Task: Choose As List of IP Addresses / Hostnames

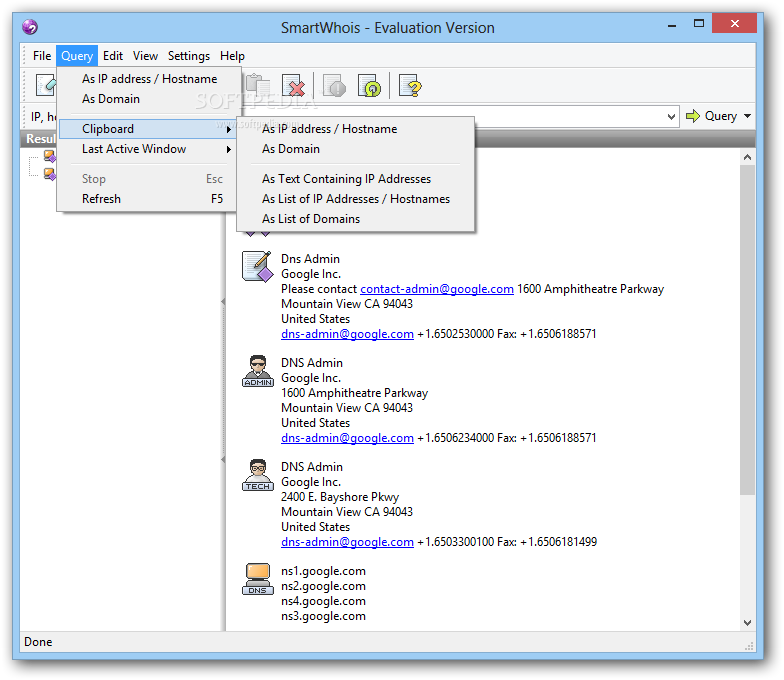Action: pyautogui.click(x=356, y=199)
